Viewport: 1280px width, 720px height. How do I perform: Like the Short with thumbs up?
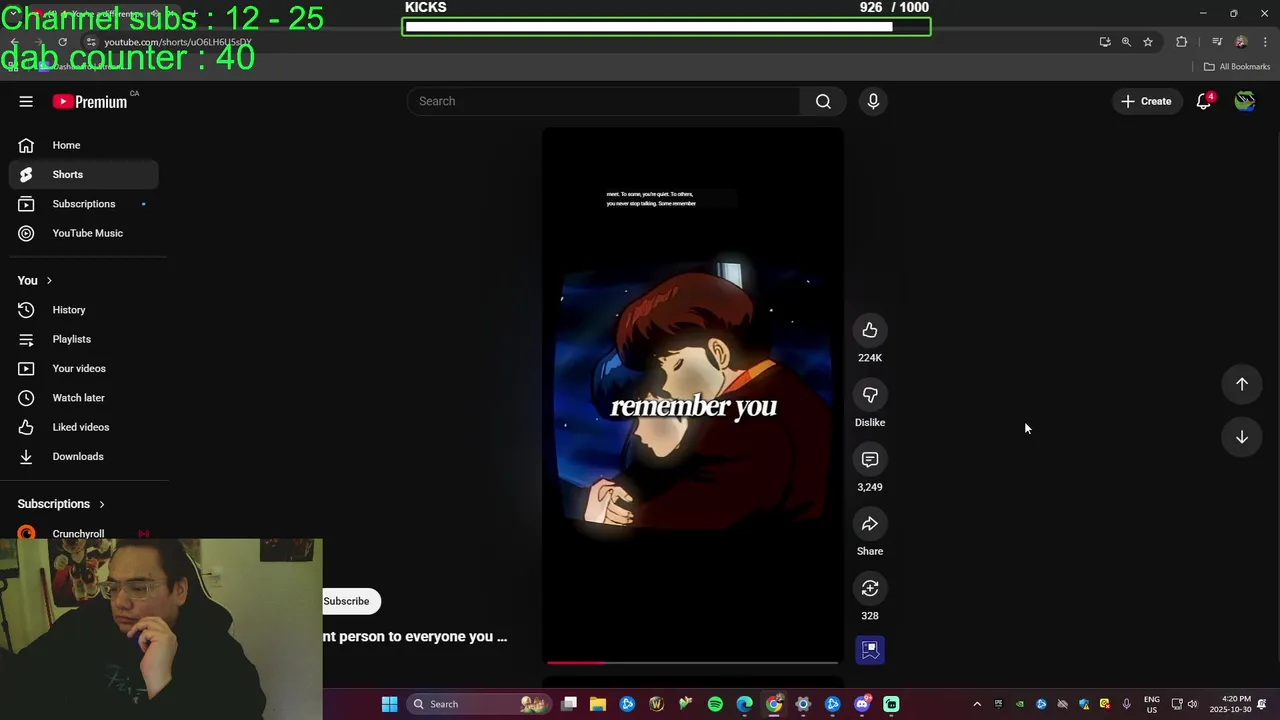coord(870,331)
